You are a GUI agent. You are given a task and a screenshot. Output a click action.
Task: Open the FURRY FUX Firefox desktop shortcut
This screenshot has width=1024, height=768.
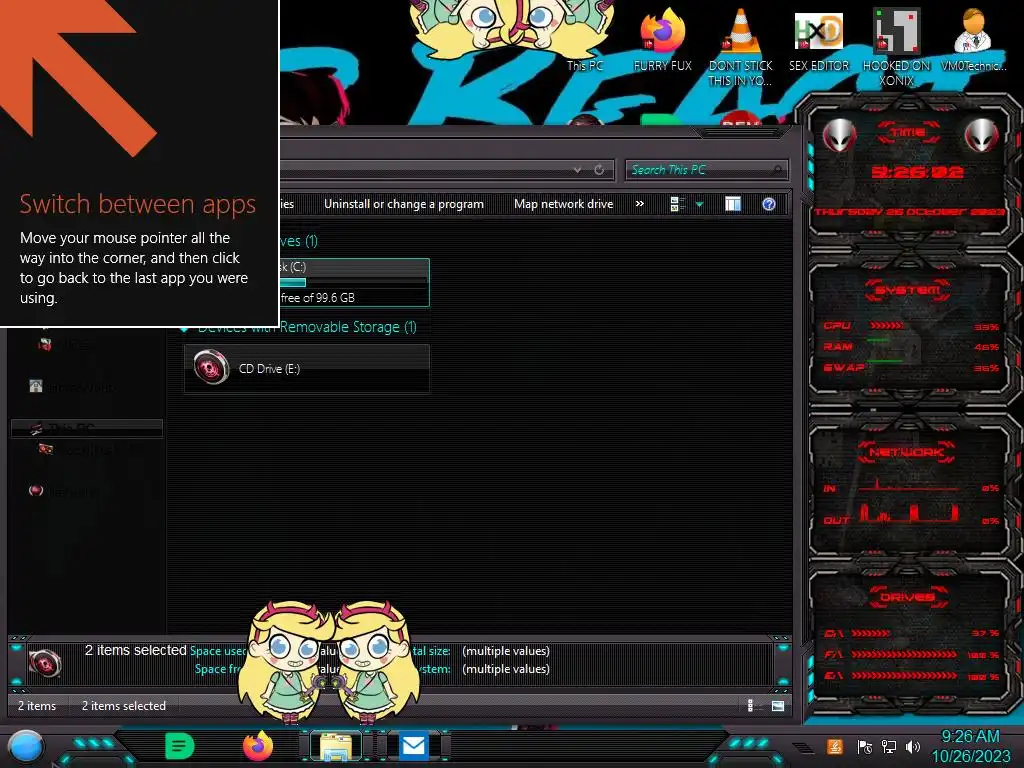tap(662, 39)
